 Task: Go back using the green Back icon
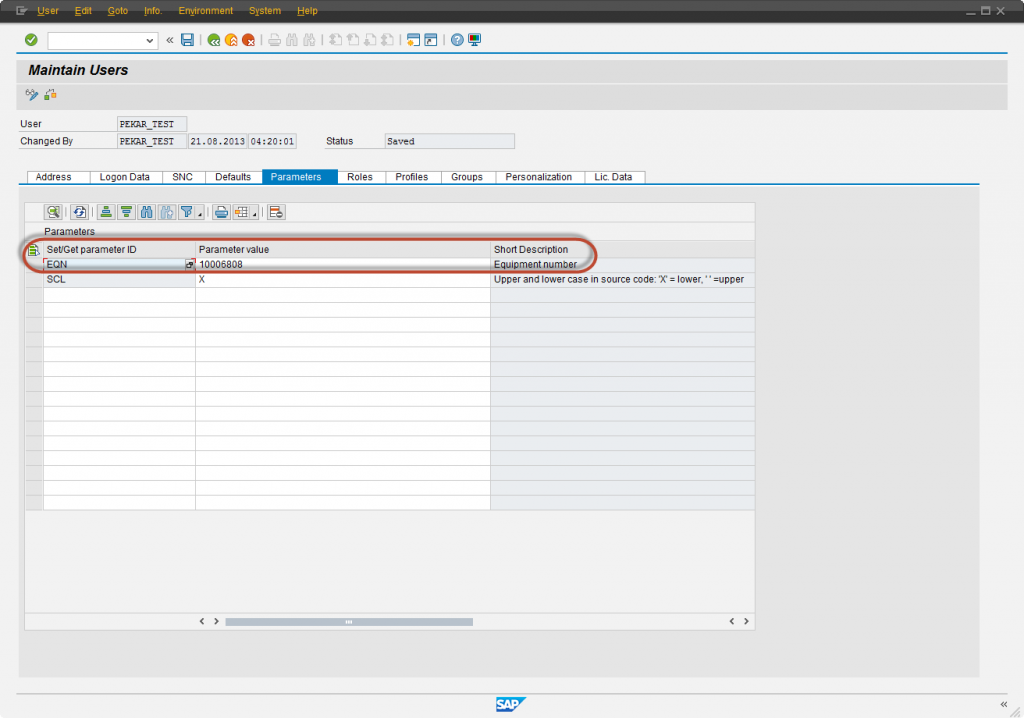(214, 41)
